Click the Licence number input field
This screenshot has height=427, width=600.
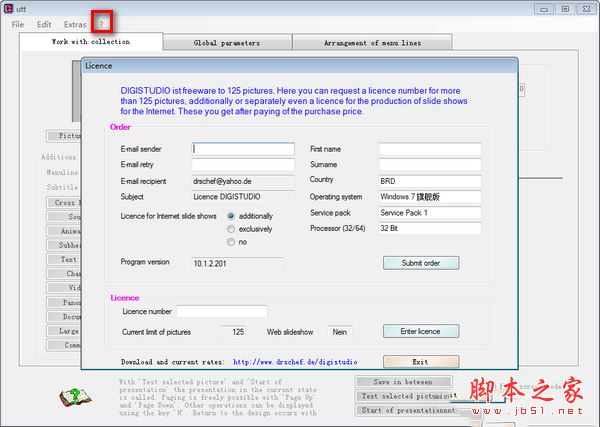pyautogui.click(x=222, y=311)
